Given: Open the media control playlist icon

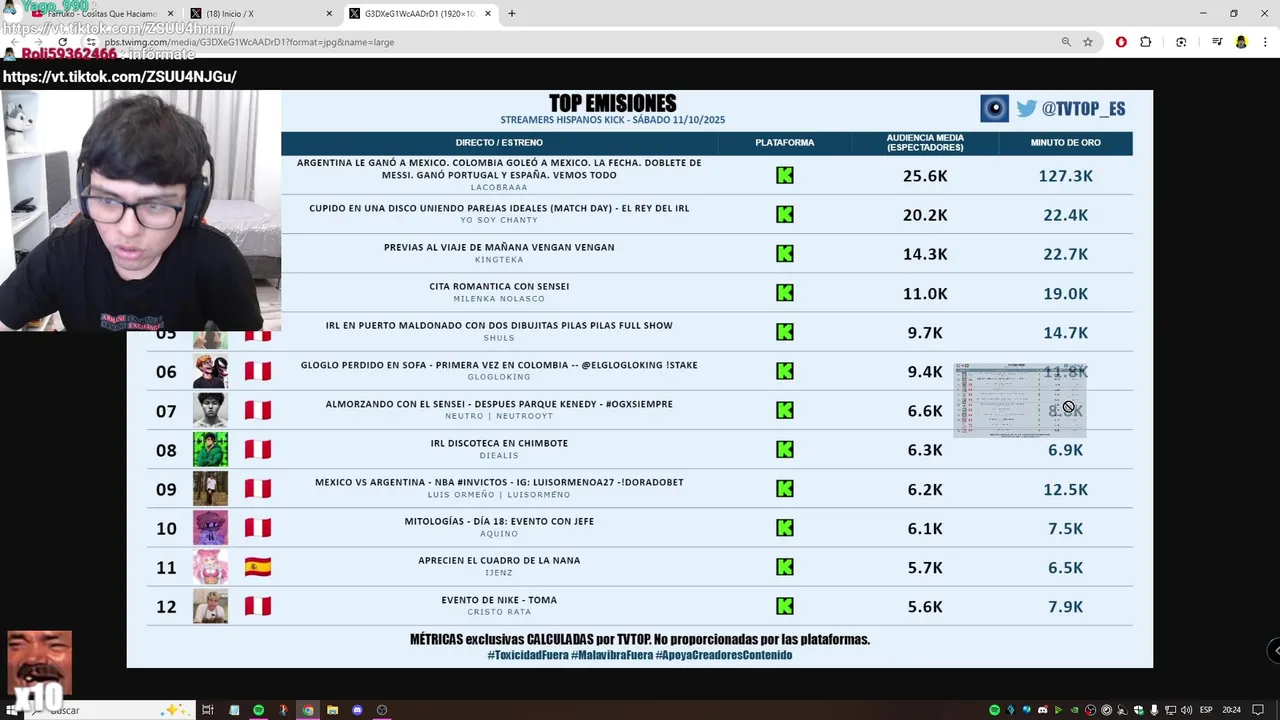Looking at the screenshot, I should [1217, 42].
